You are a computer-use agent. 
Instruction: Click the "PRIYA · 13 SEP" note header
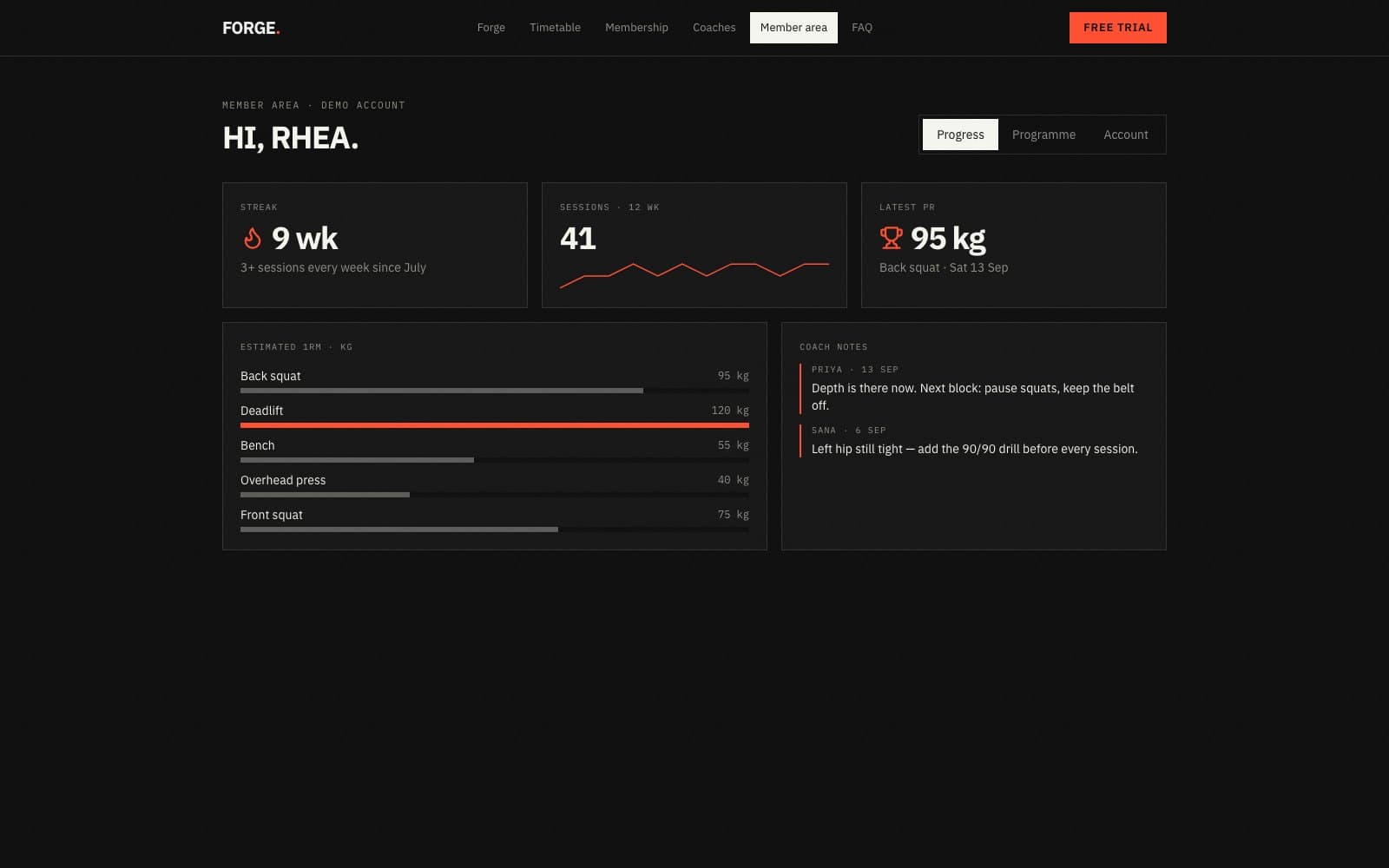click(x=855, y=370)
